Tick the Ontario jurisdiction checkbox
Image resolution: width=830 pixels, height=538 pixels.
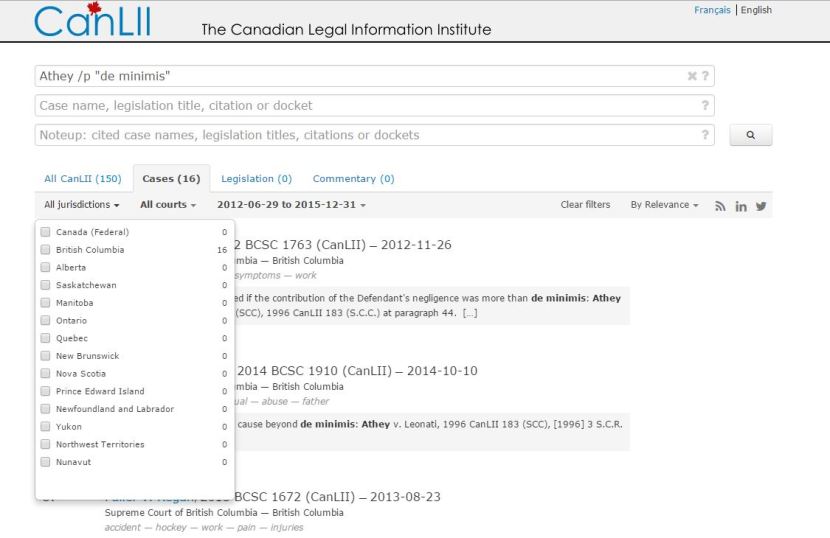tap(45, 321)
